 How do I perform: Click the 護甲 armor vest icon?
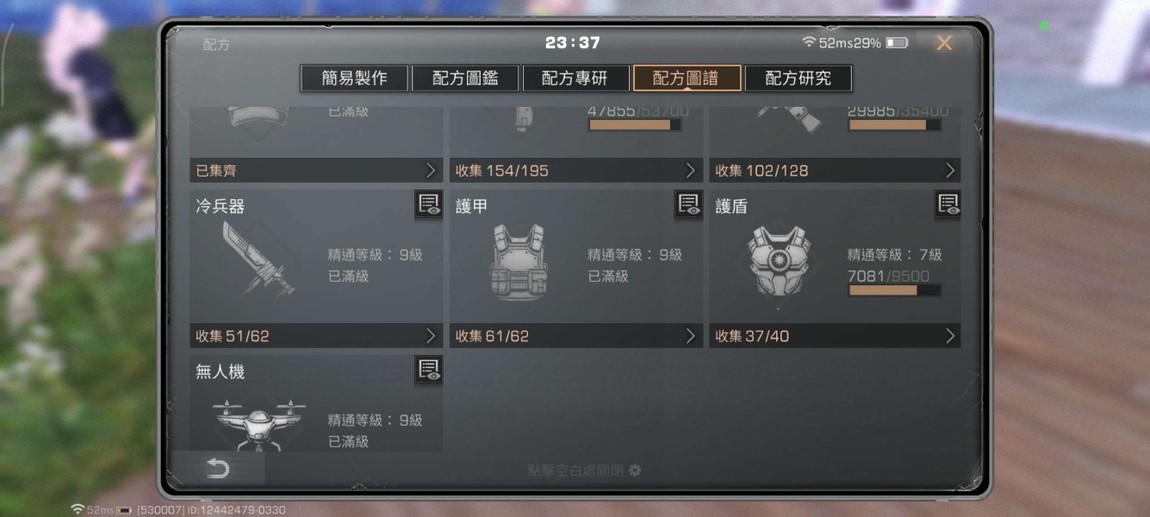[518, 262]
